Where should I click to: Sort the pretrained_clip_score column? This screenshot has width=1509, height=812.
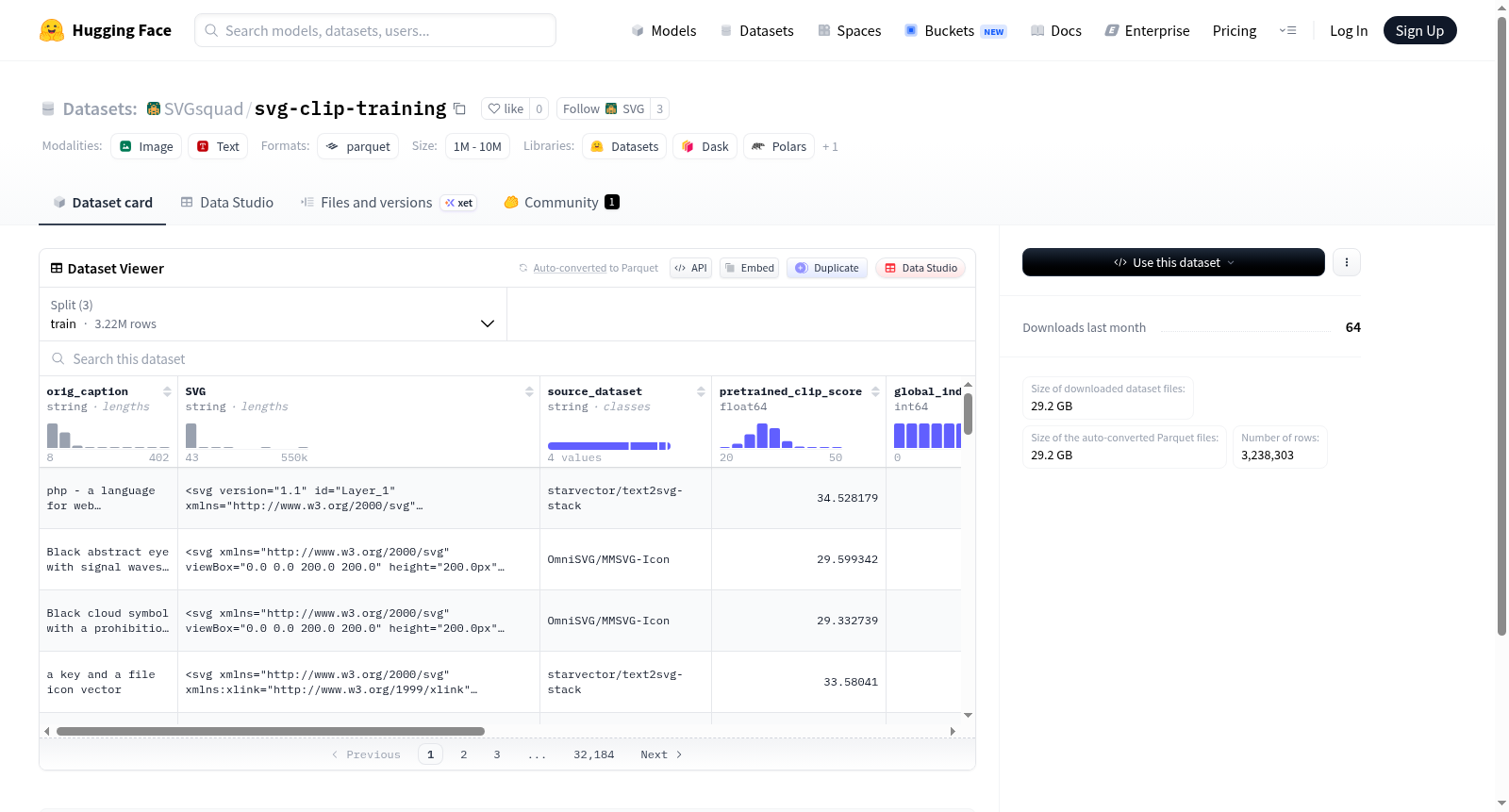(x=875, y=391)
